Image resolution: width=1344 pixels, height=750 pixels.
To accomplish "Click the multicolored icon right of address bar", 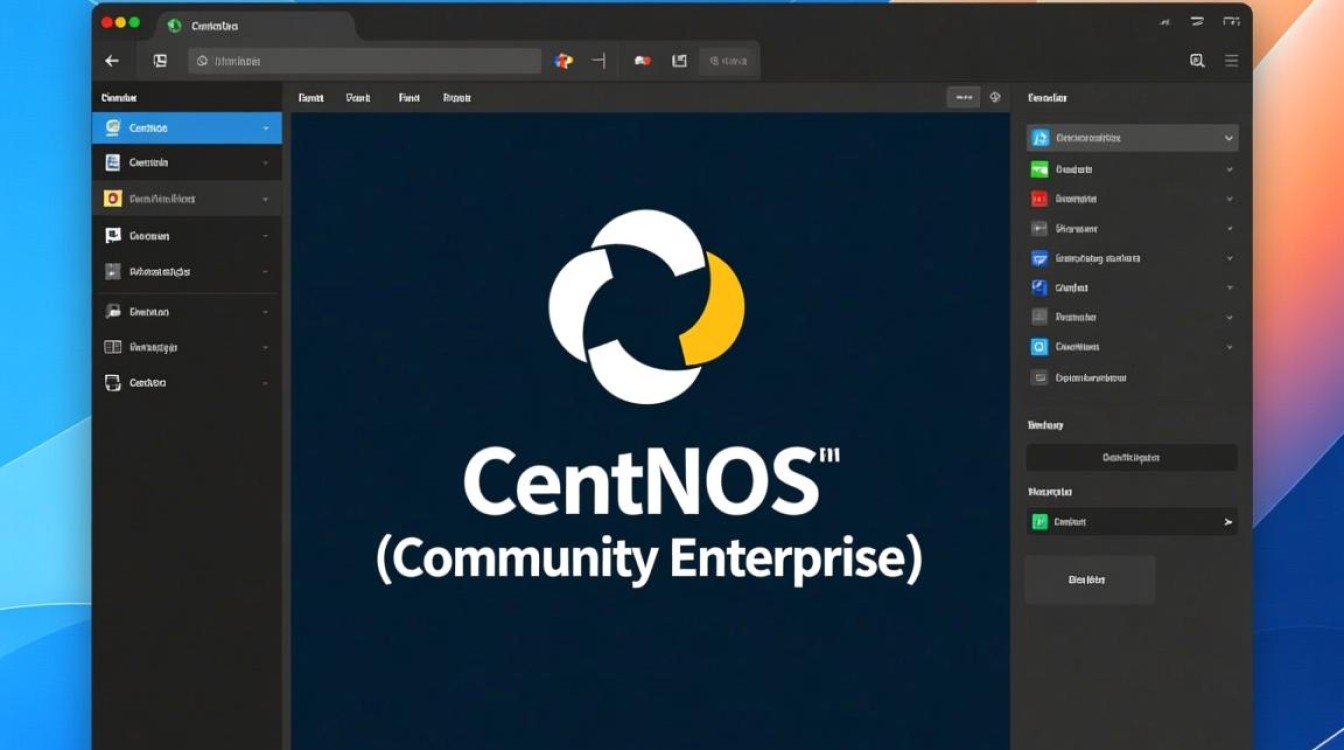I will (563, 61).
